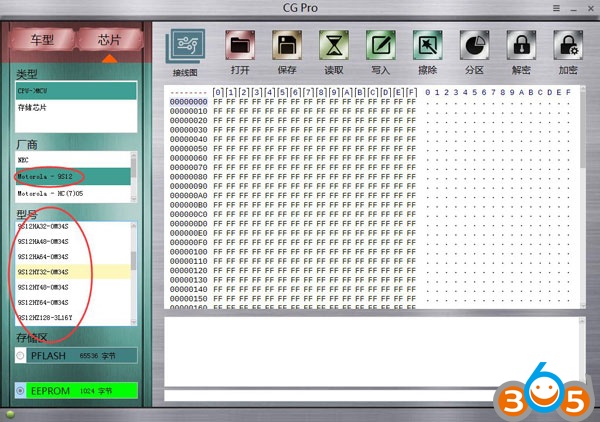The width and height of the screenshot is (600, 422).
Task: Choose model 9S12HA64-0M34S
Action: point(73,257)
